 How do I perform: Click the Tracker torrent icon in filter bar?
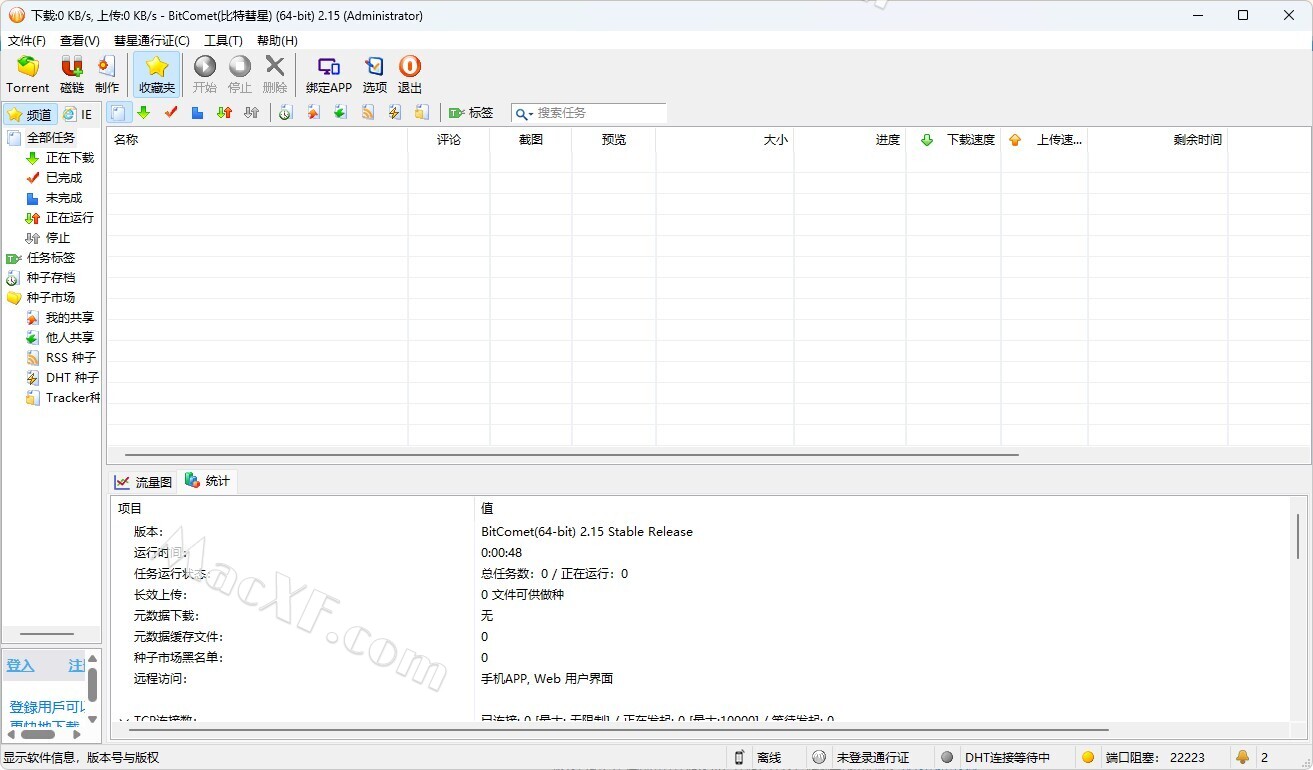coord(422,113)
